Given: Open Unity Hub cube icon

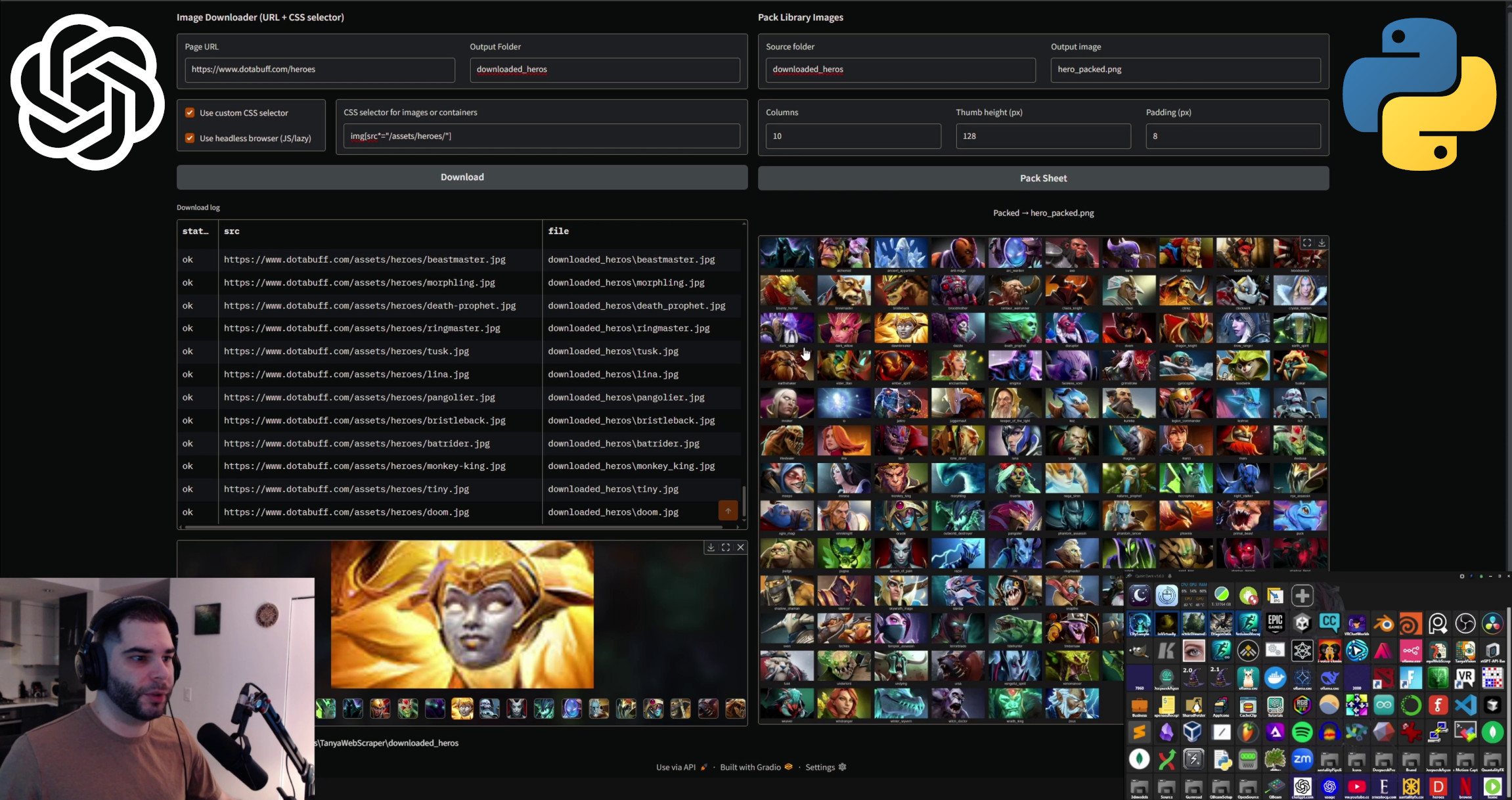Looking at the screenshot, I should click(x=1302, y=623).
